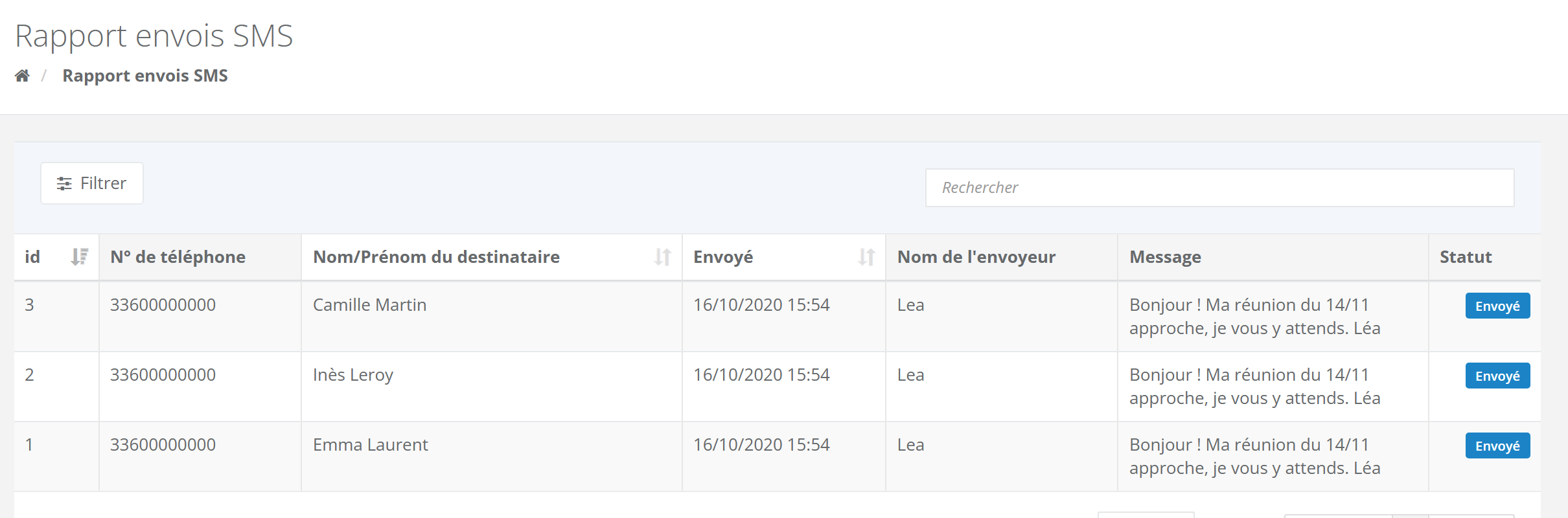Select the Message column header

coord(1273,257)
